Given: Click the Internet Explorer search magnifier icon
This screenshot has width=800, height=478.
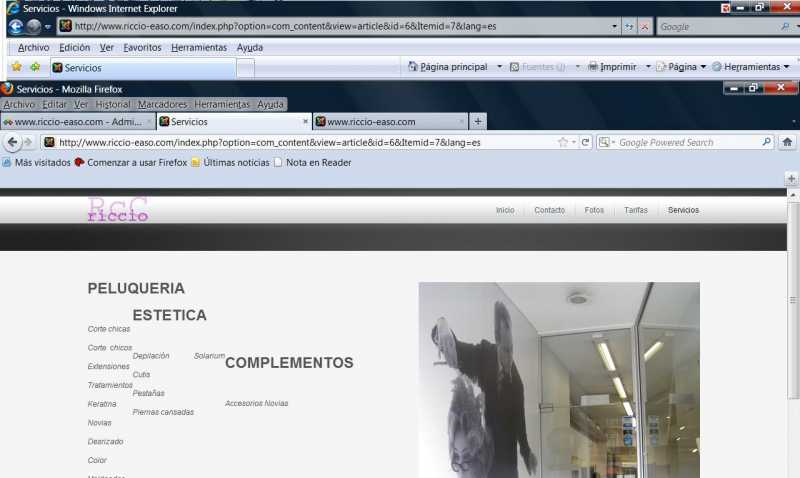Looking at the screenshot, I should click(785, 27).
